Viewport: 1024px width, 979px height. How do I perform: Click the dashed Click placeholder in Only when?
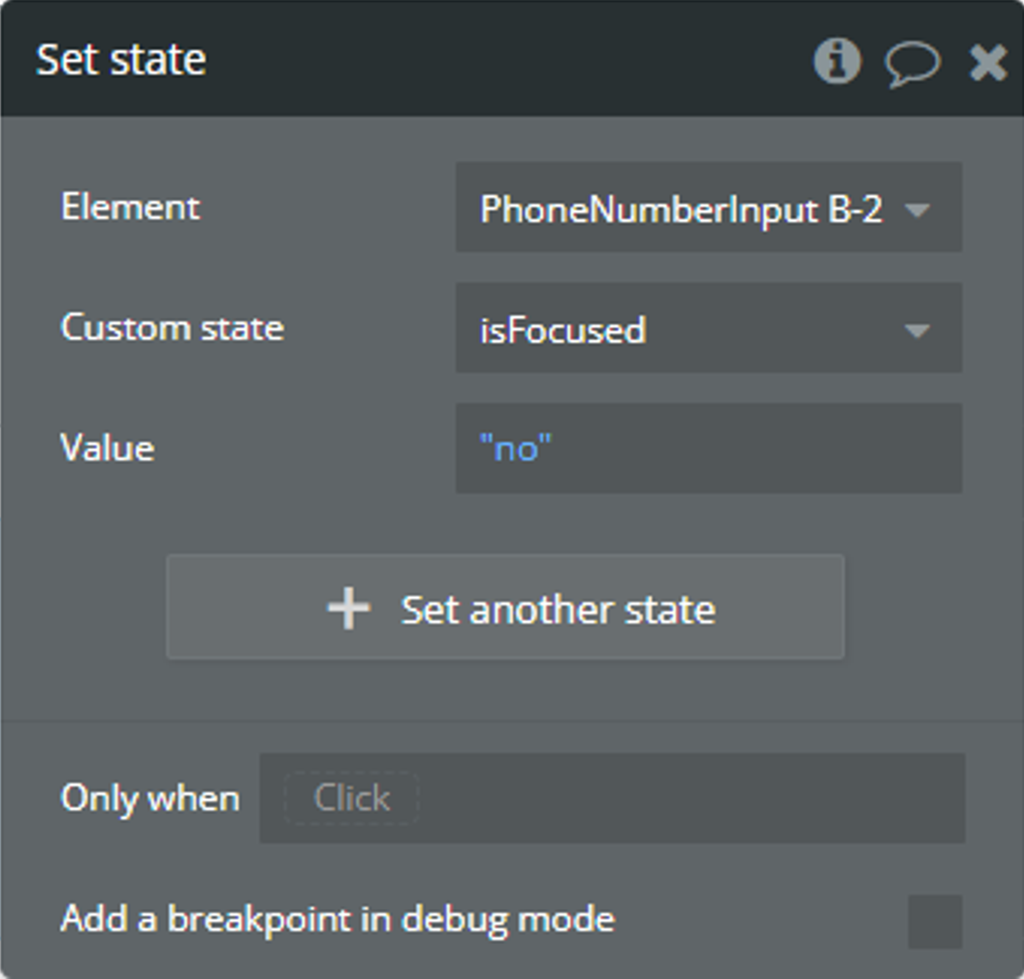[351, 797]
